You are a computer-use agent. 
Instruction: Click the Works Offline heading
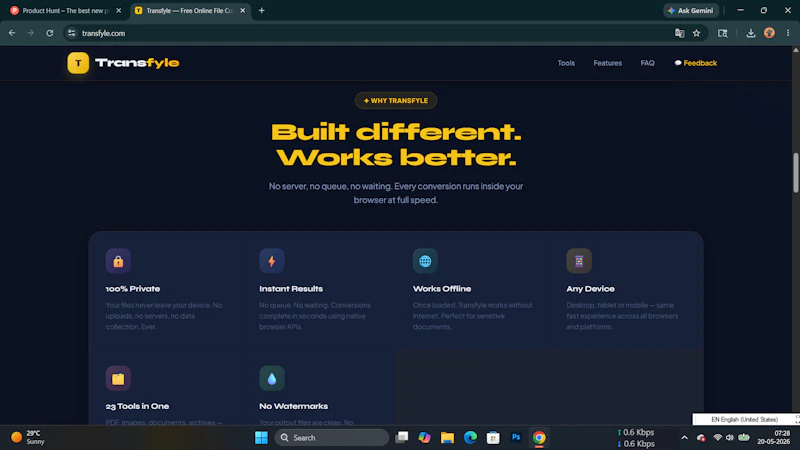(442, 289)
